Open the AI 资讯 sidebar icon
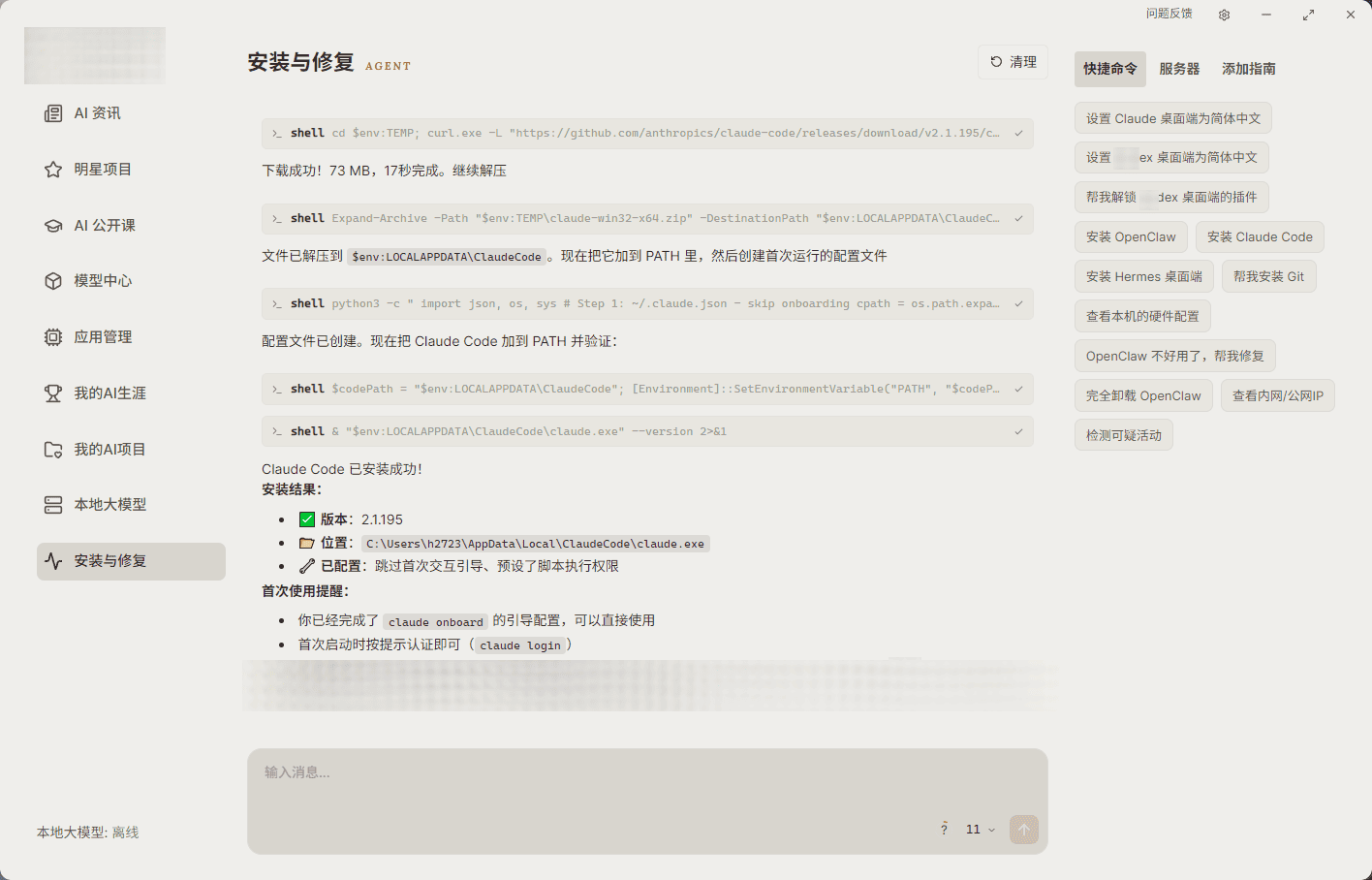Screen dimensions: 1372x880 [53, 113]
